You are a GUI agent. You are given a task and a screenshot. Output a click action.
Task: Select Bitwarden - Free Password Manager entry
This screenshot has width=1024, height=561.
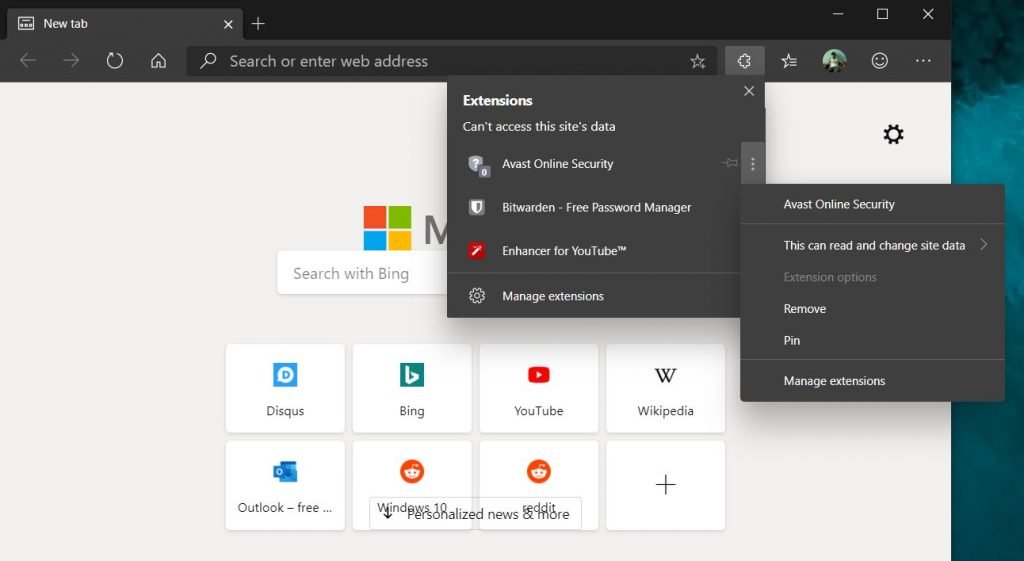(594, 207)
